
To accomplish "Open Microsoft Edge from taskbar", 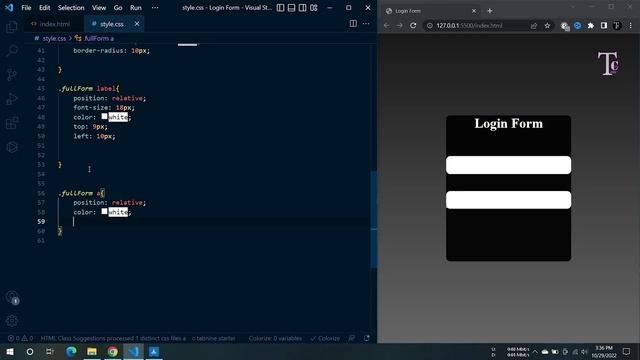I will (x=71, y=351).
